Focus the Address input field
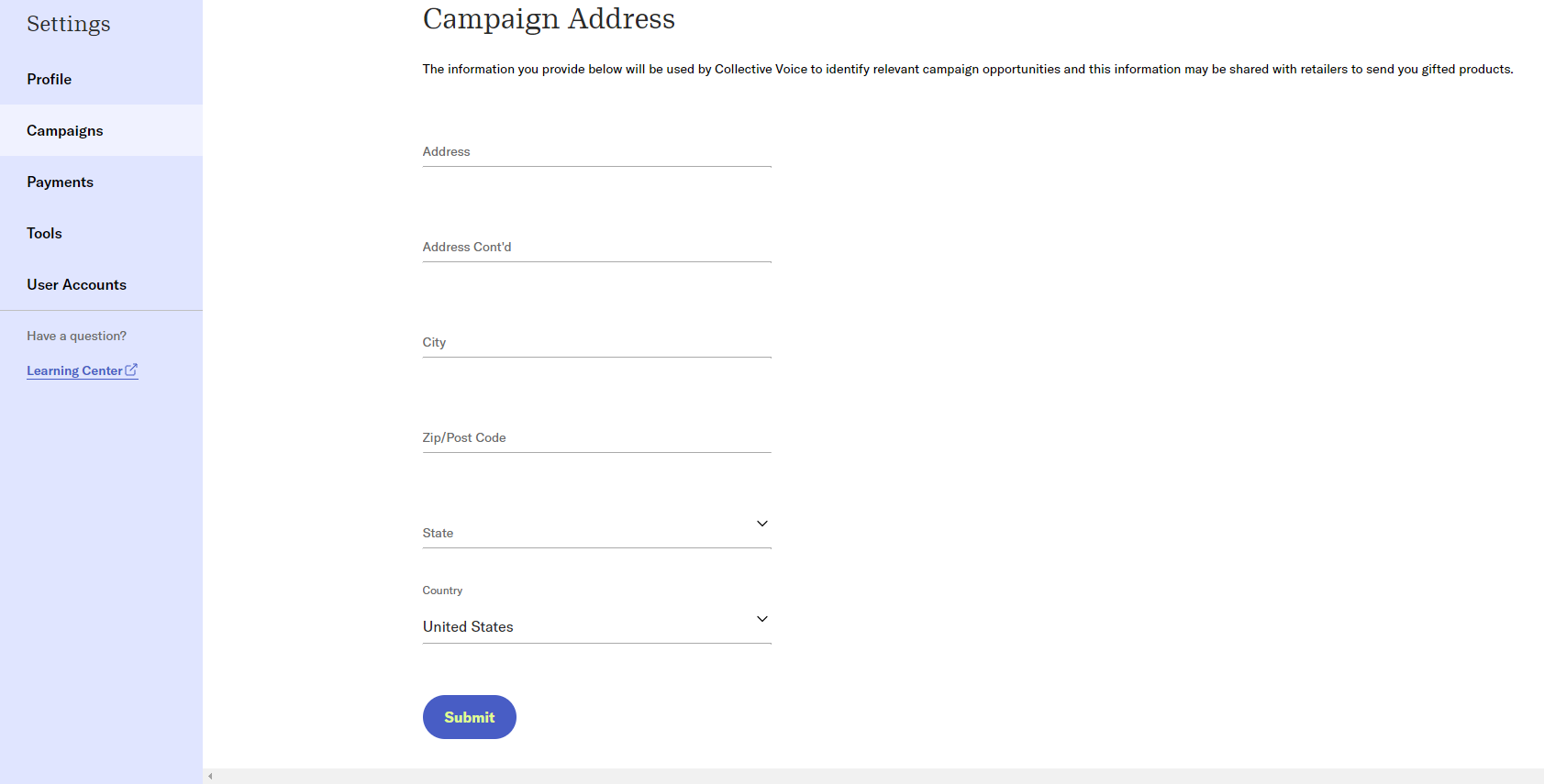This screenshot has width=1544, height=784. pyautogui.click(x=596, y=151)
